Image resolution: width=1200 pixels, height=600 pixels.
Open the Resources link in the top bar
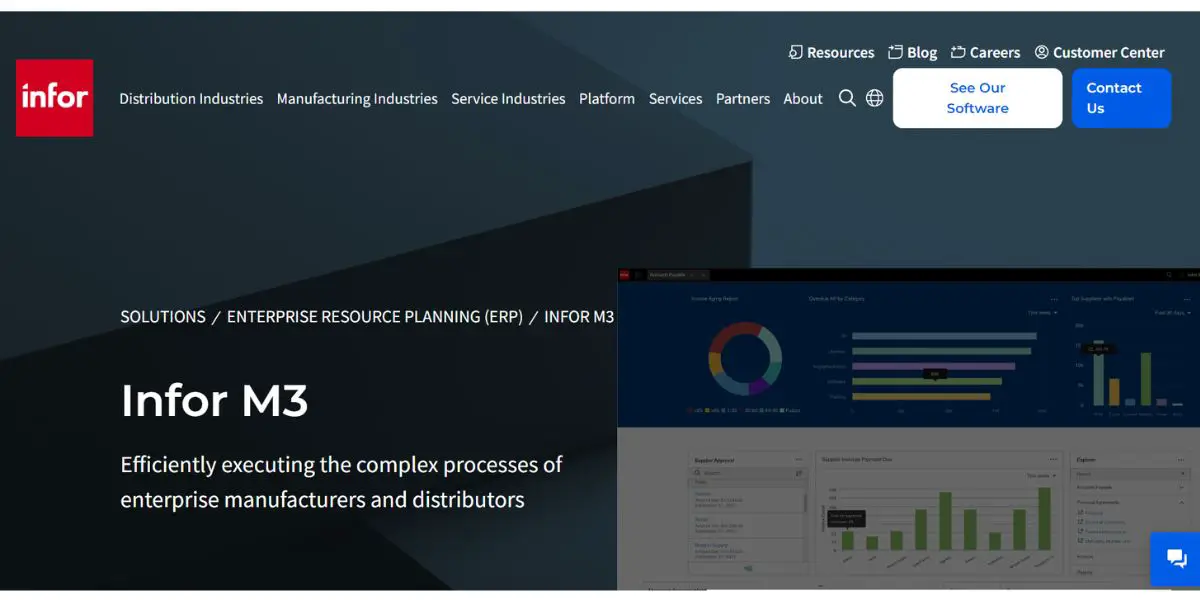[832, 52]
